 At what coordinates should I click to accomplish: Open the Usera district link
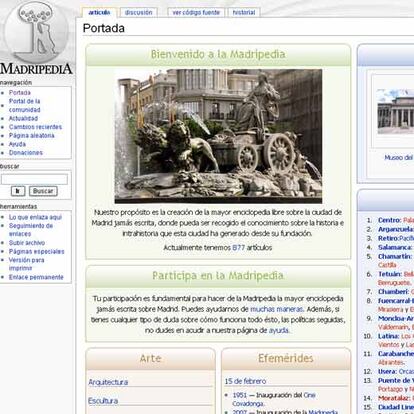click(x=387, y=371)
